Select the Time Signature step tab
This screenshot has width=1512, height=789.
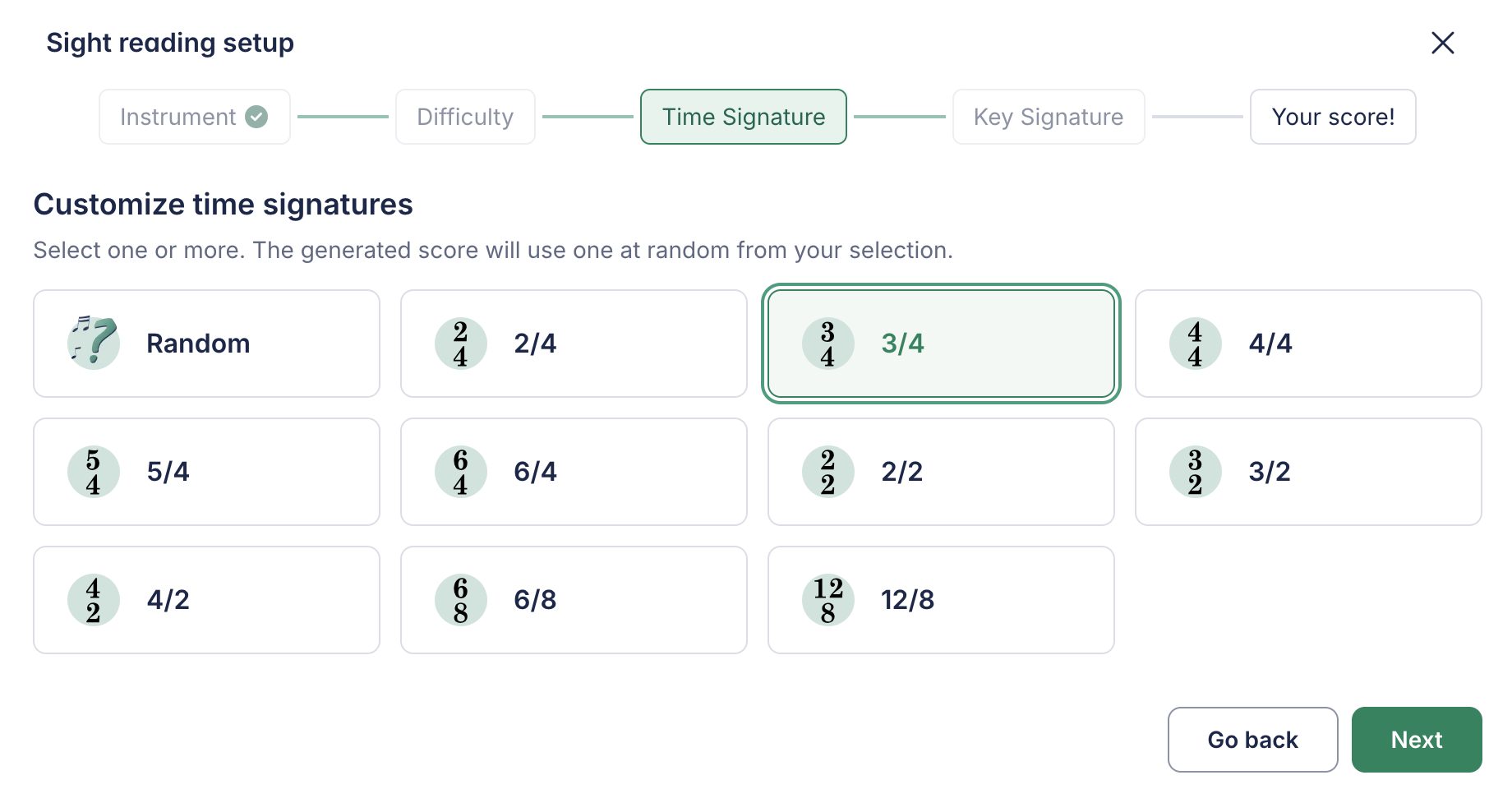click(x=744, y=117)
